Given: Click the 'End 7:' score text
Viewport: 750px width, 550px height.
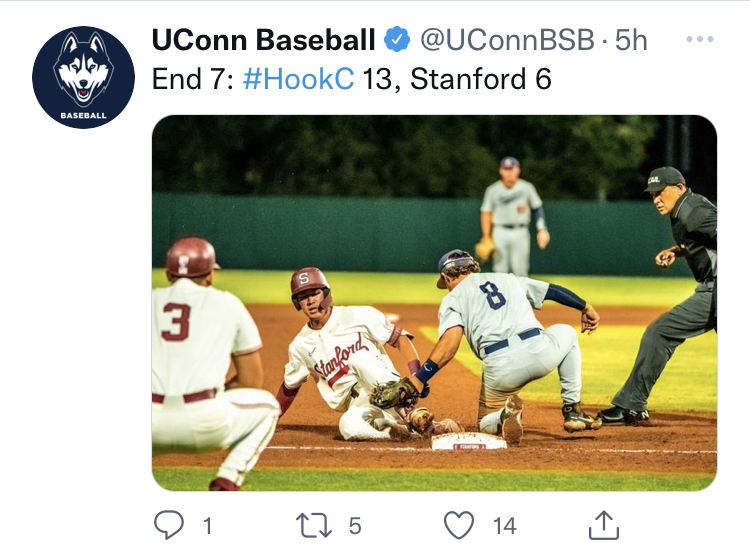Looking at the screenshot, I should [193, 79].
